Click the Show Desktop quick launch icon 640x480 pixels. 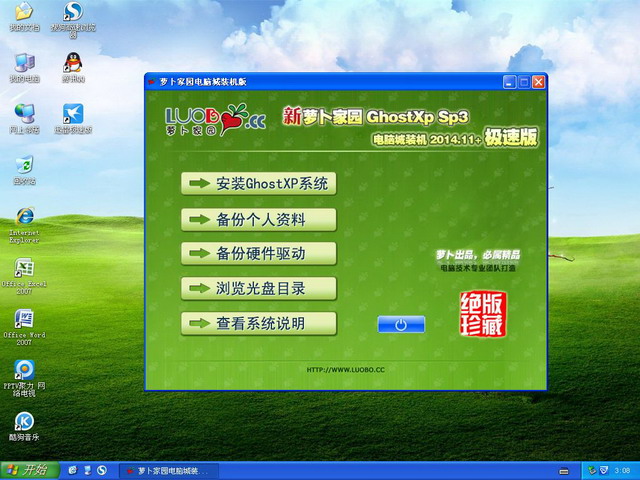pyautogui.click(x=87, y=471)
